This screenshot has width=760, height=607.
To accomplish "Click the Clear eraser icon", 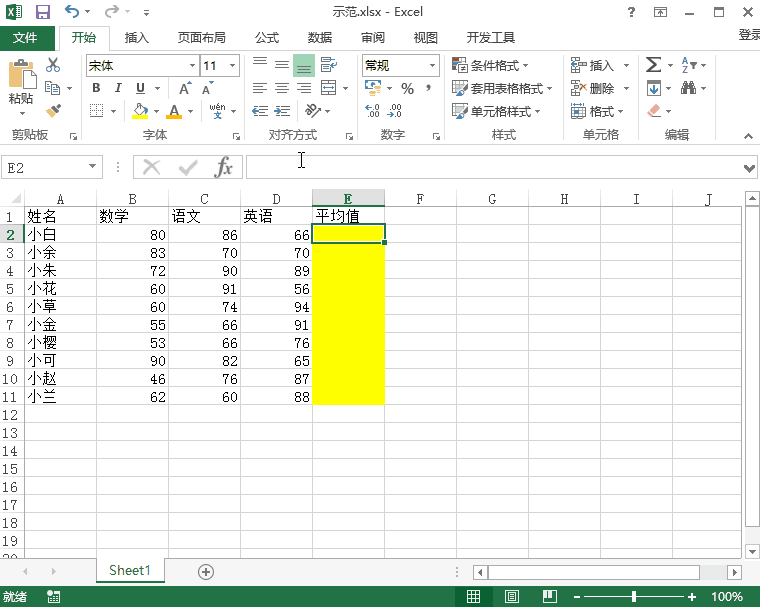I will click(654, 111).
